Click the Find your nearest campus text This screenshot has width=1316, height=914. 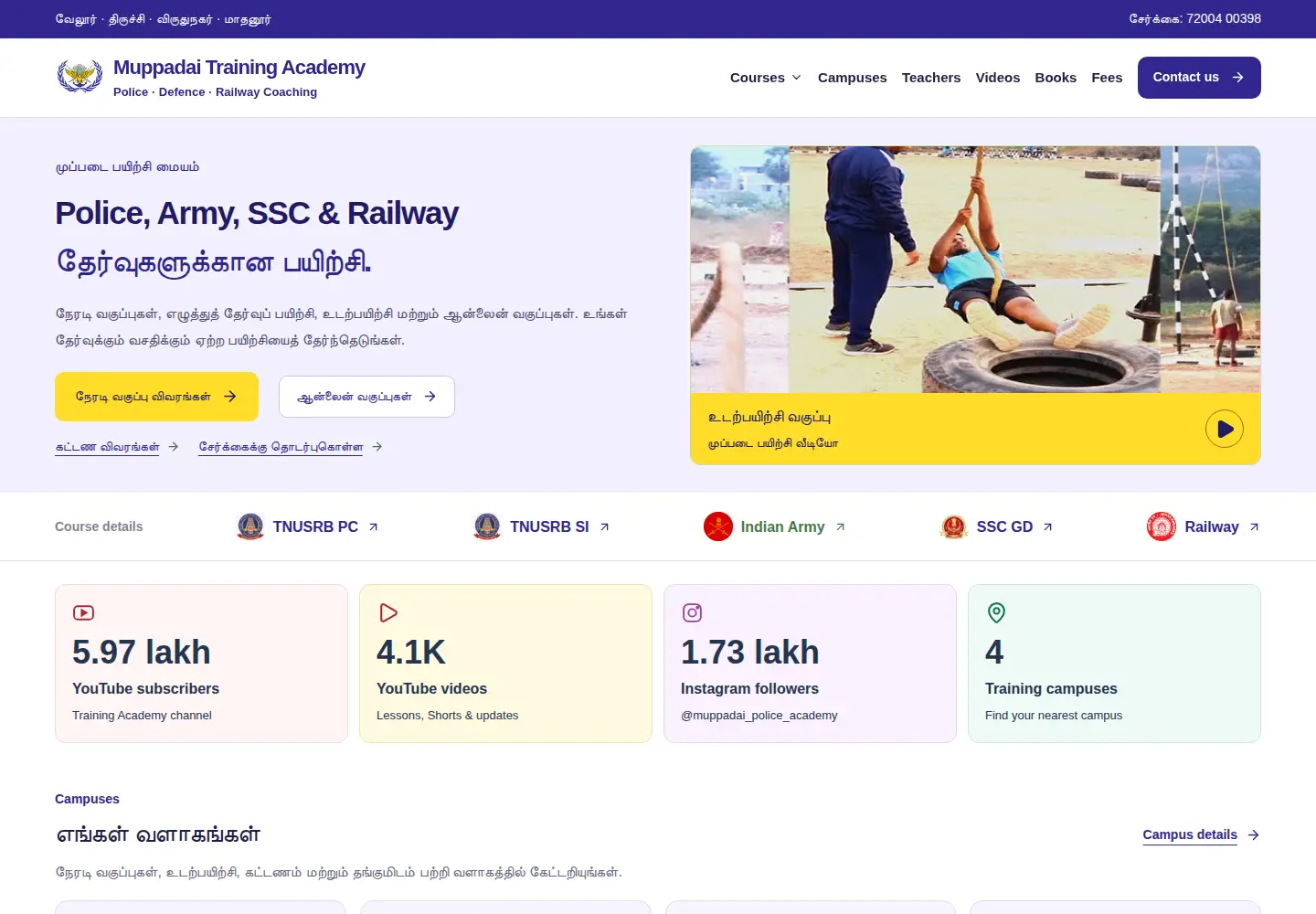tap(1054, 716)
